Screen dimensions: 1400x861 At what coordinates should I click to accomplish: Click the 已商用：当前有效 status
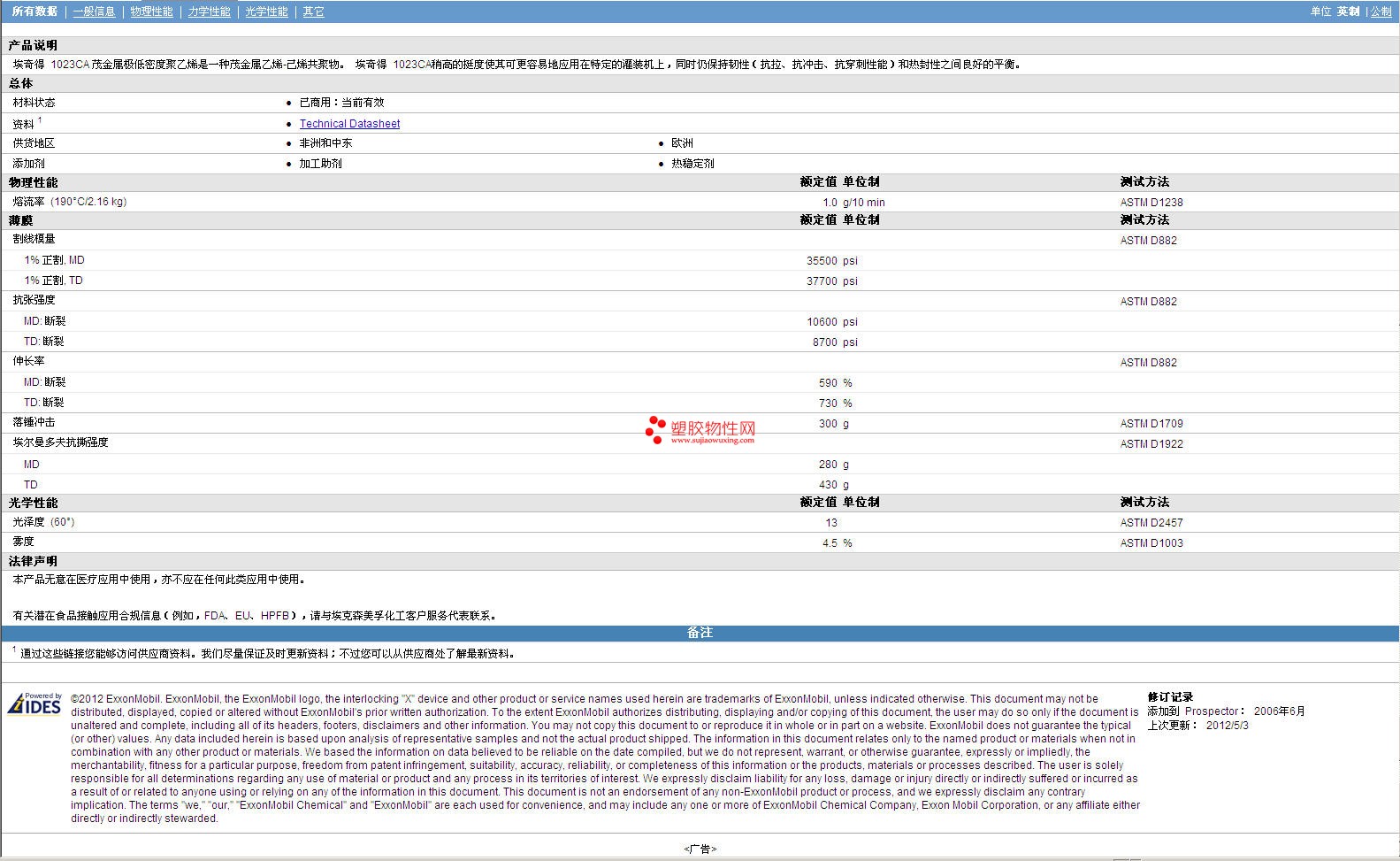[x=341, y=103]
